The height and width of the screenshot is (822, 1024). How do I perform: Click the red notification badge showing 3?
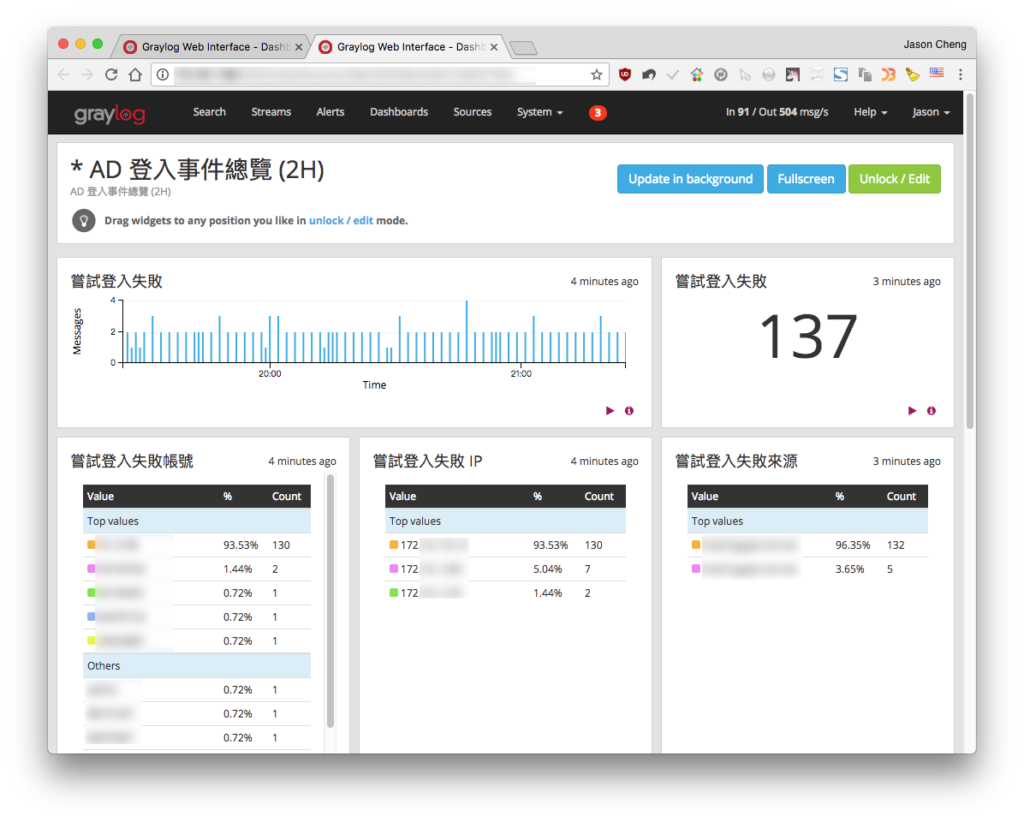point(598,113)
